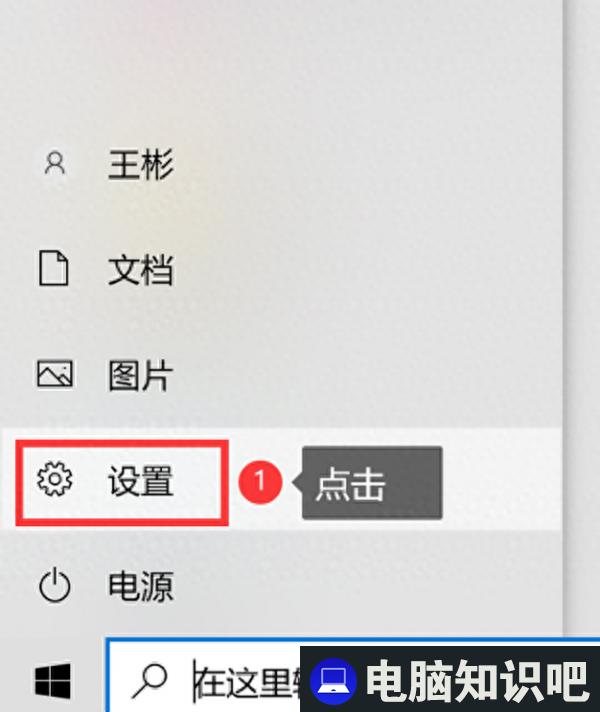
Task: Click the search magnifier icon
Action: coord(149,681)
